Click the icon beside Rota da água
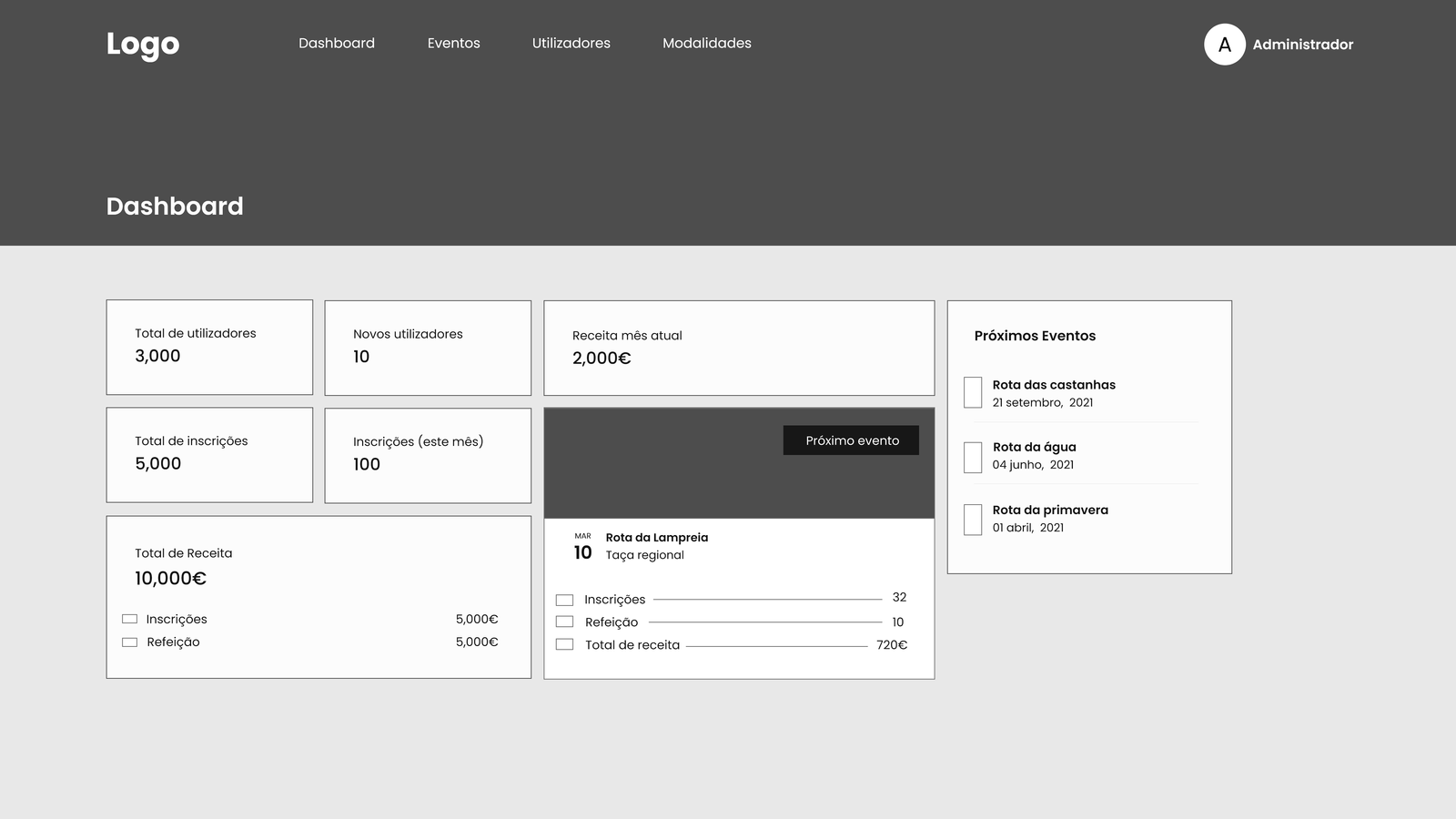 (973, 457)
